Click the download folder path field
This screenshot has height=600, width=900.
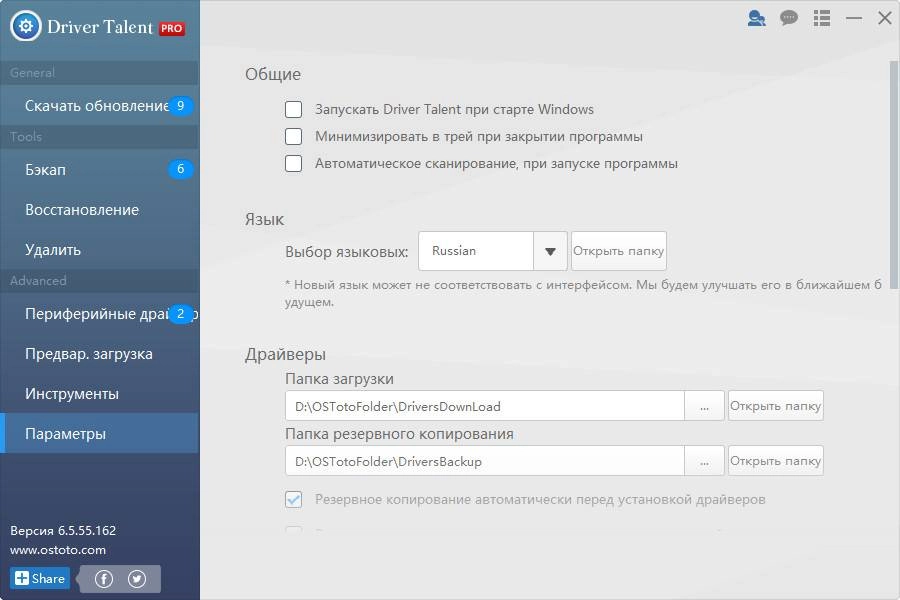click(484, 406)
